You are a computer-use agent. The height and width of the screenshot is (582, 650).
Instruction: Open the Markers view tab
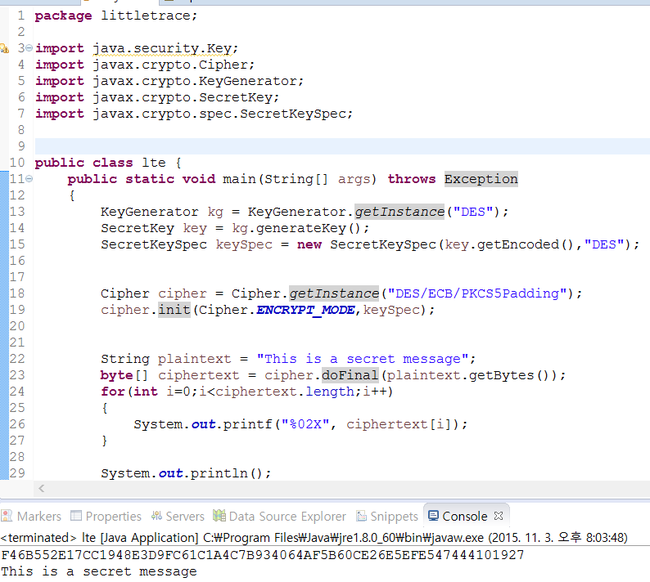[x=39, y=516]
